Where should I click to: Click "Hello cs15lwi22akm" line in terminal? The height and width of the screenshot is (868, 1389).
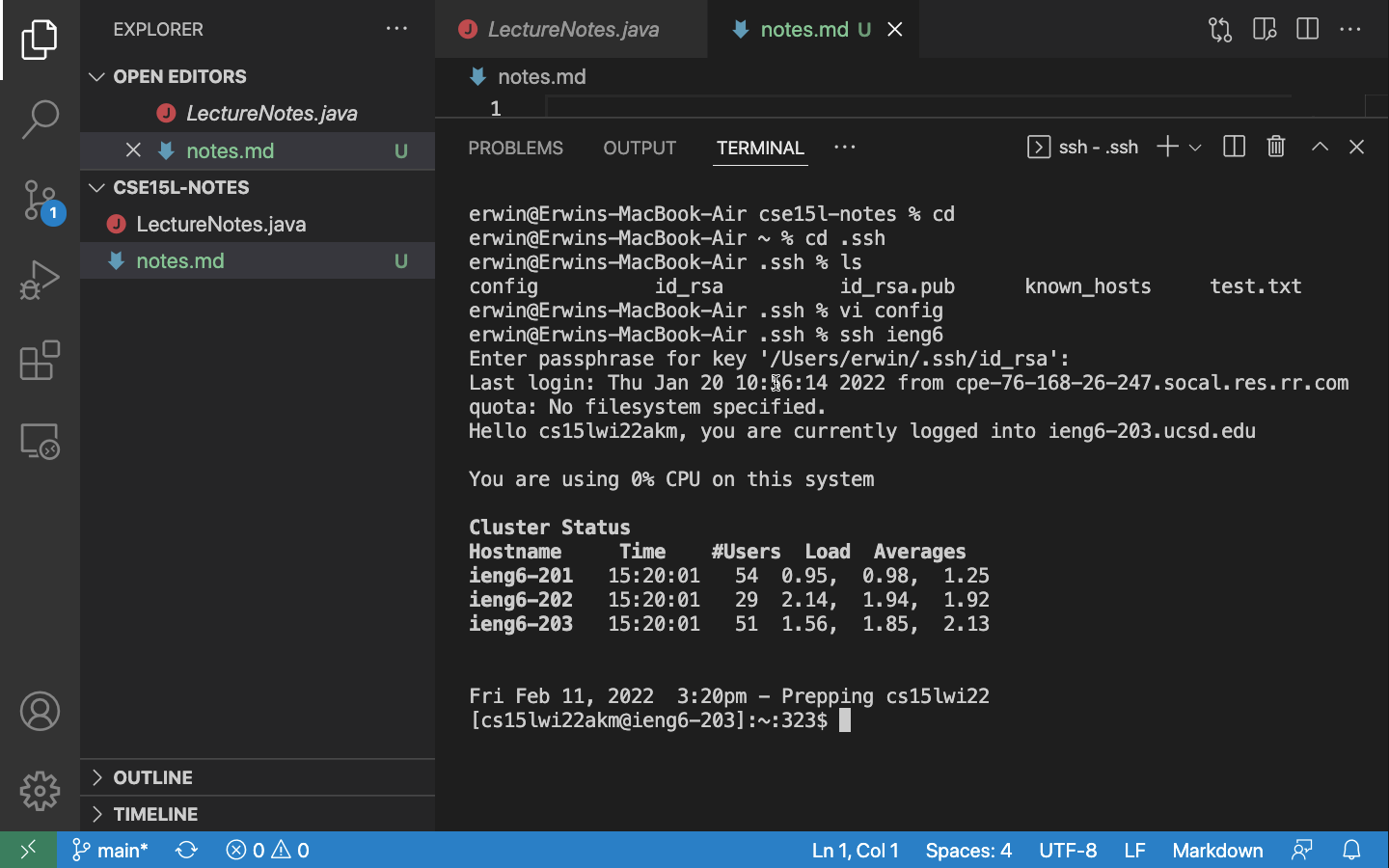[862, 431]
